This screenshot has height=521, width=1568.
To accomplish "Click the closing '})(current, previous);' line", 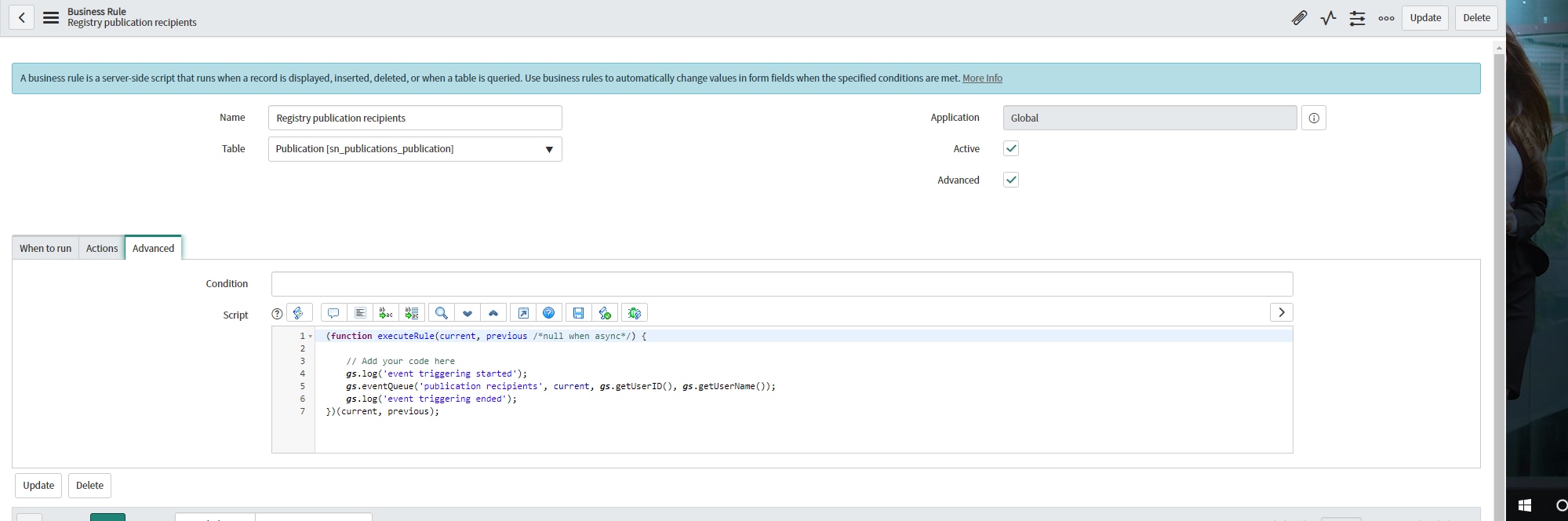I will pos(382,411).
